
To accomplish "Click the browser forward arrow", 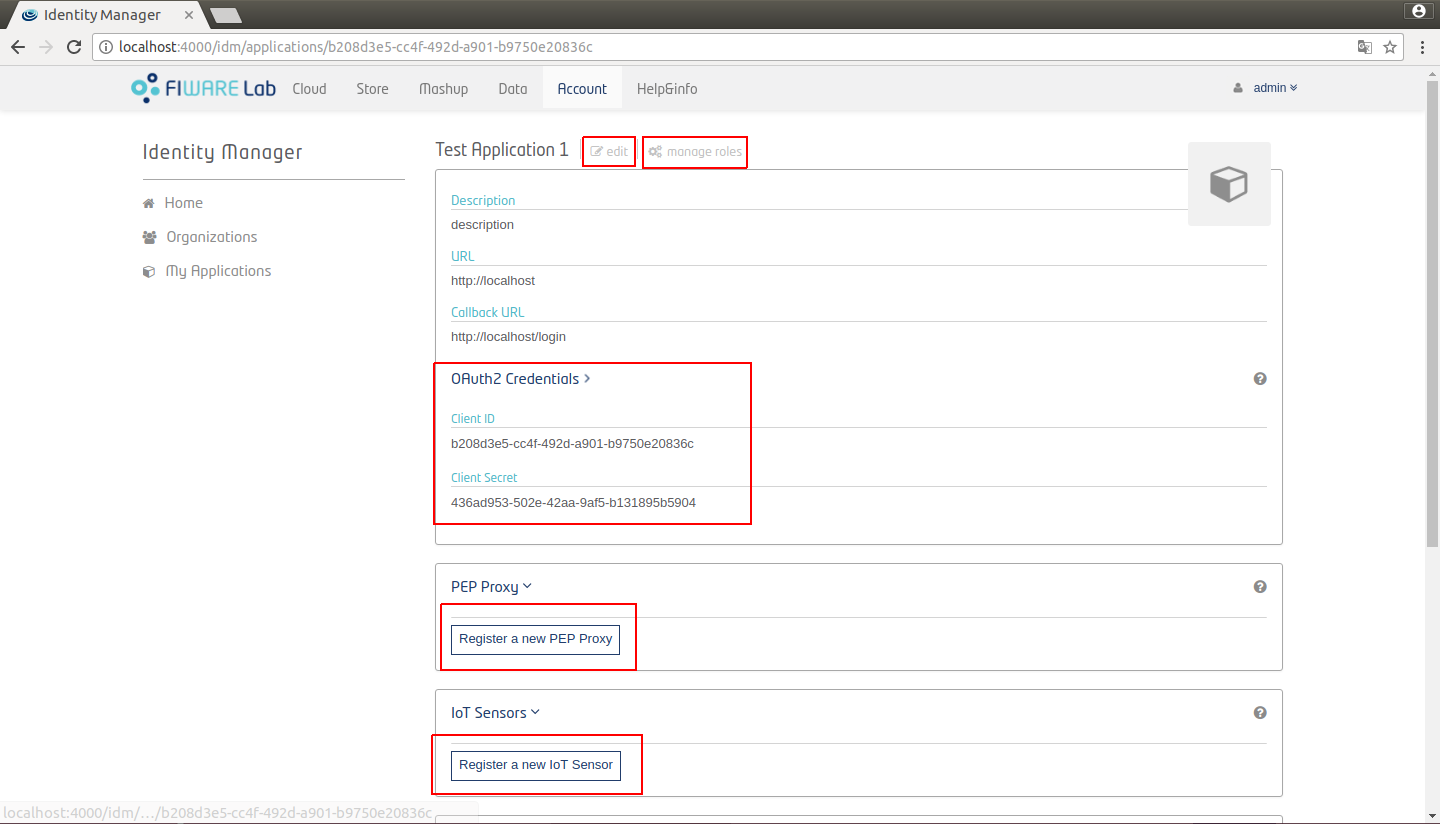I will point(46,47).
